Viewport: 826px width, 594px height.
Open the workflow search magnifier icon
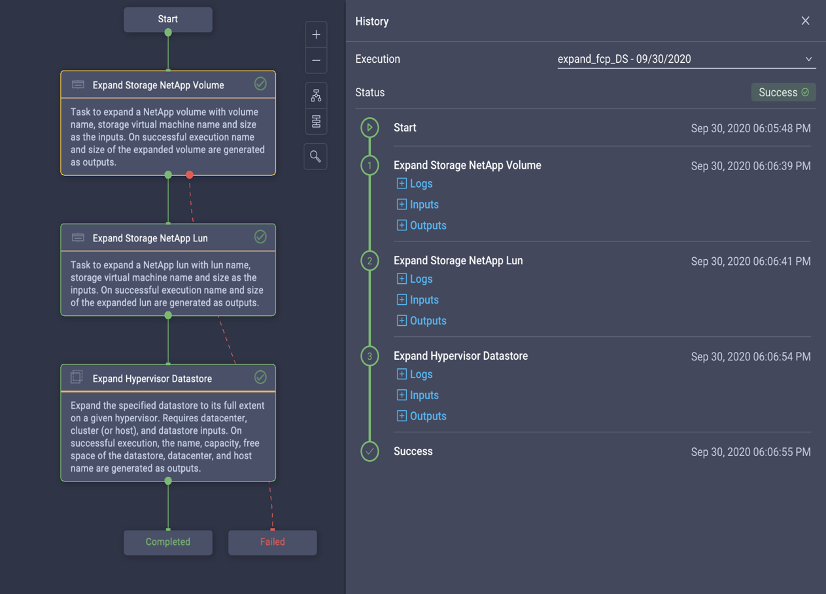coord(316,156)
